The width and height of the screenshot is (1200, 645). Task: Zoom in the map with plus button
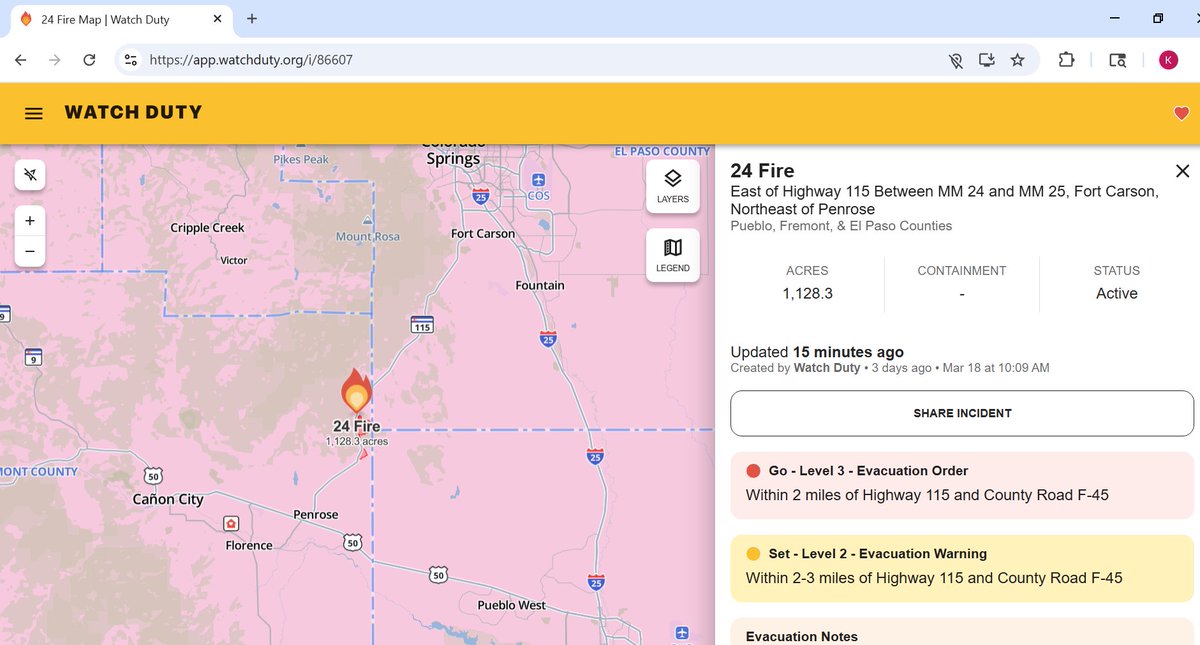30,221
